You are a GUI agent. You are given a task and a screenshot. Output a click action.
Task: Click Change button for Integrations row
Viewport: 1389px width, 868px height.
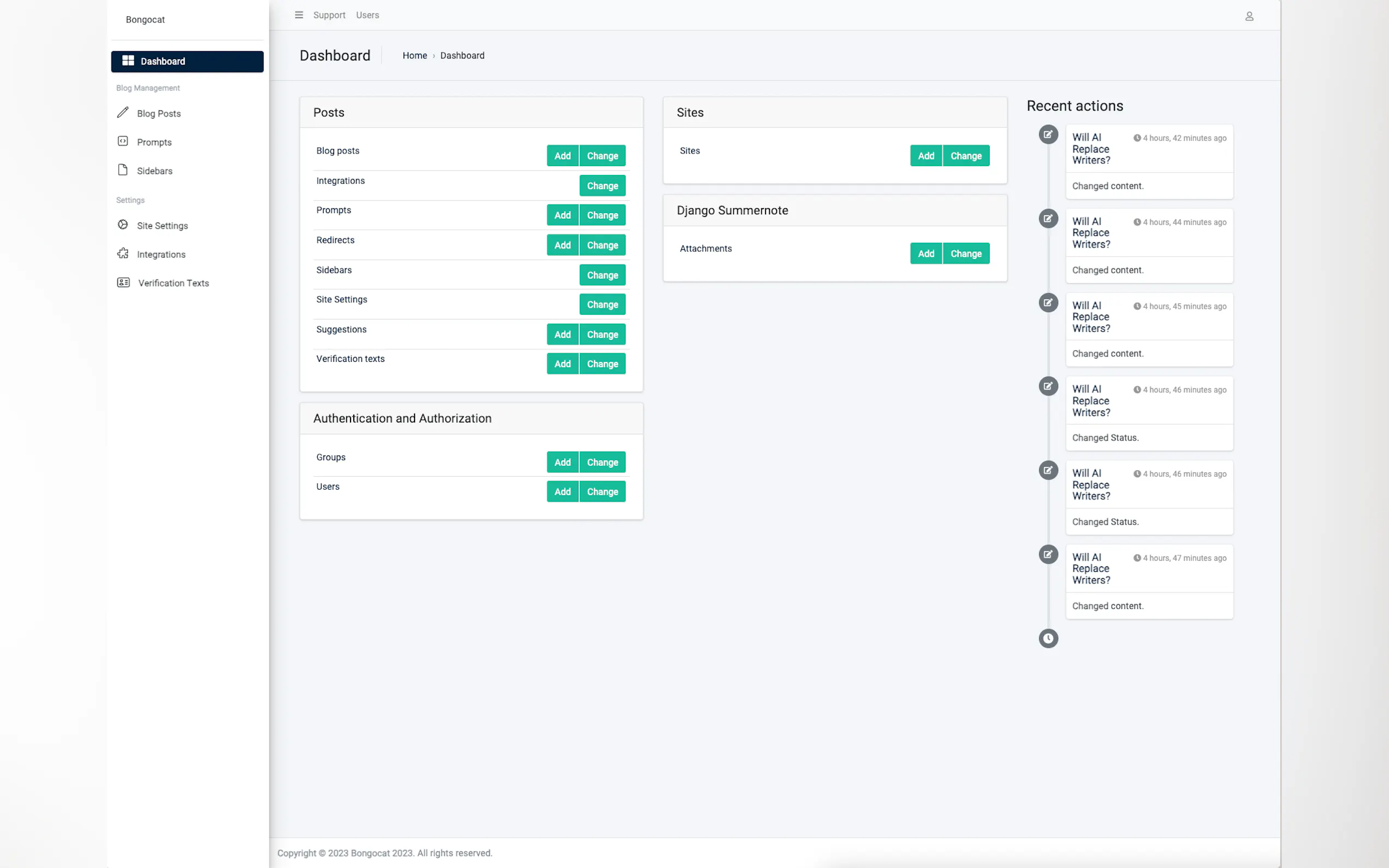click(602, 186)
